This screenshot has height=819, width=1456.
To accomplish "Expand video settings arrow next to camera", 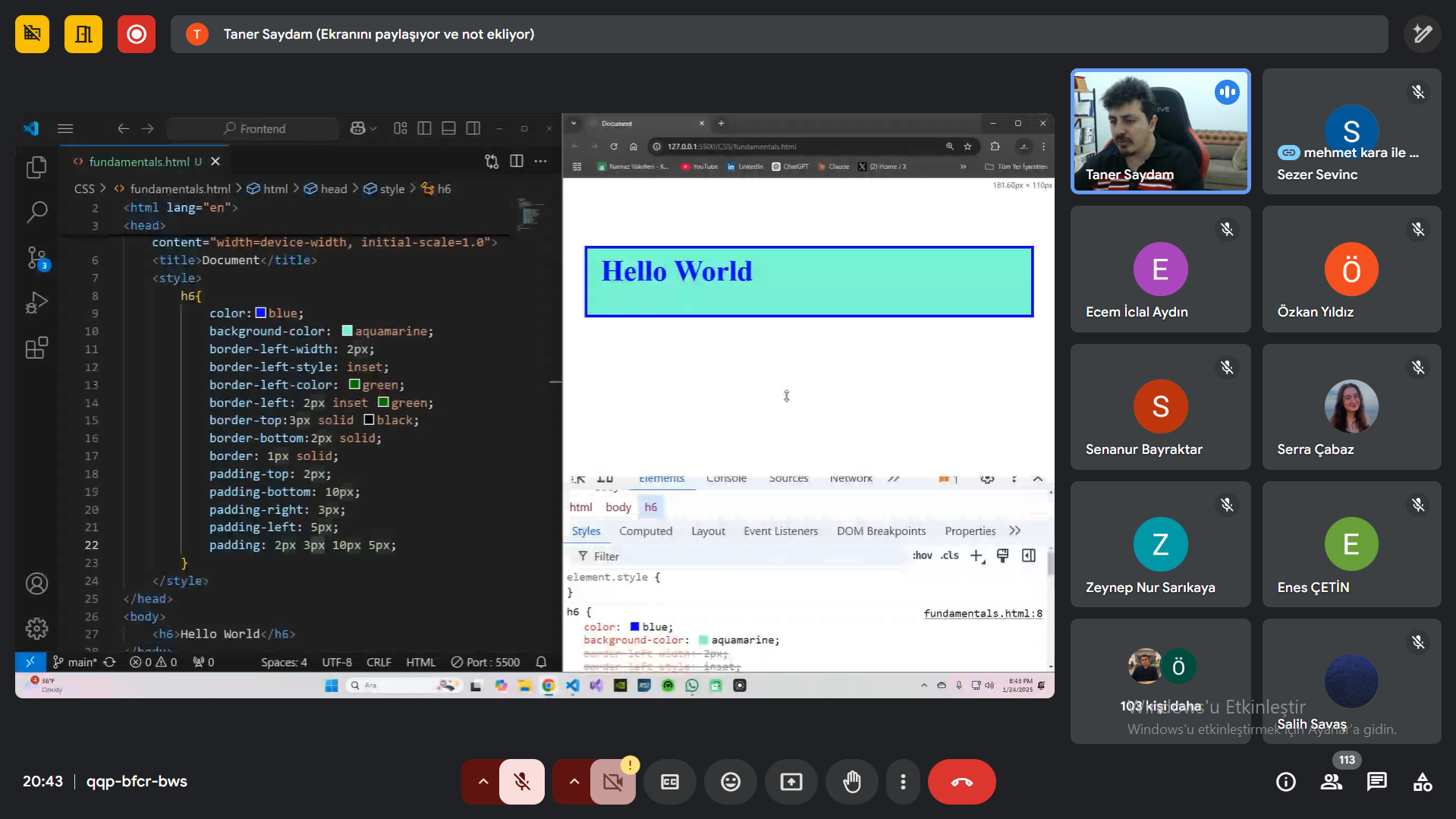I will tap(574, 781).
